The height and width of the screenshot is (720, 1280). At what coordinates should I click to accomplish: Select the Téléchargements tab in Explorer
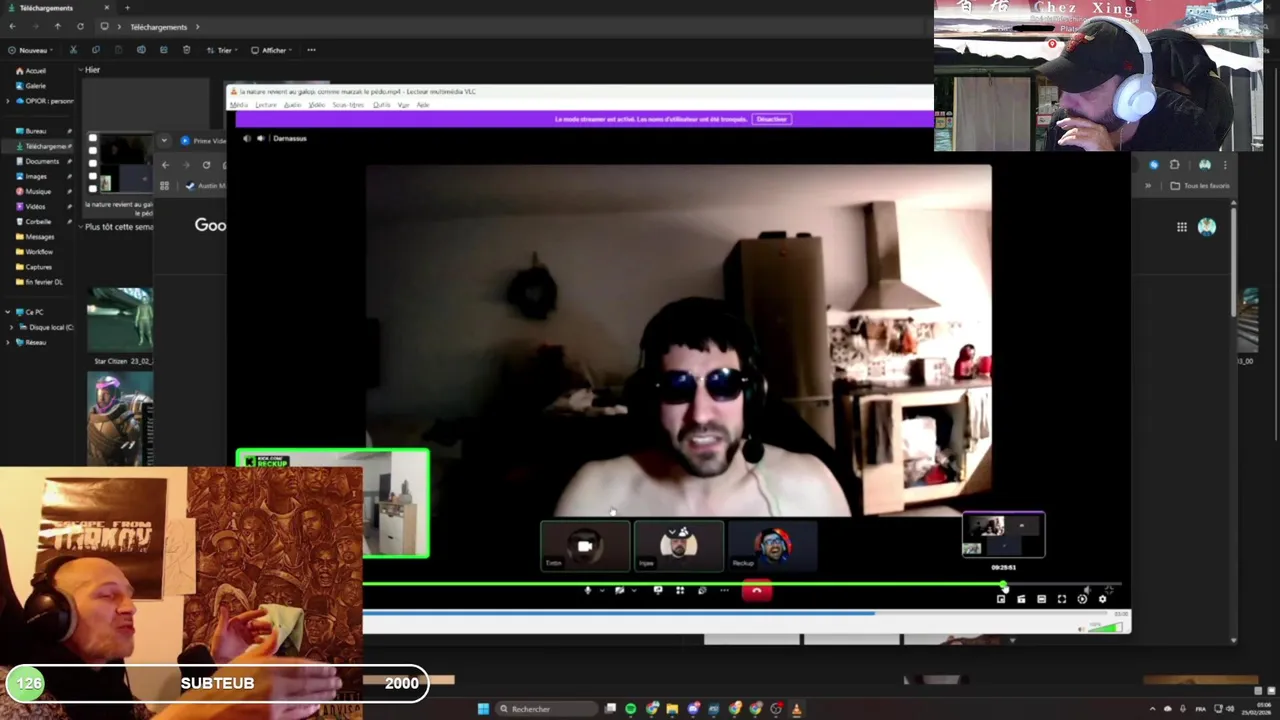click(x=58, y=8)
